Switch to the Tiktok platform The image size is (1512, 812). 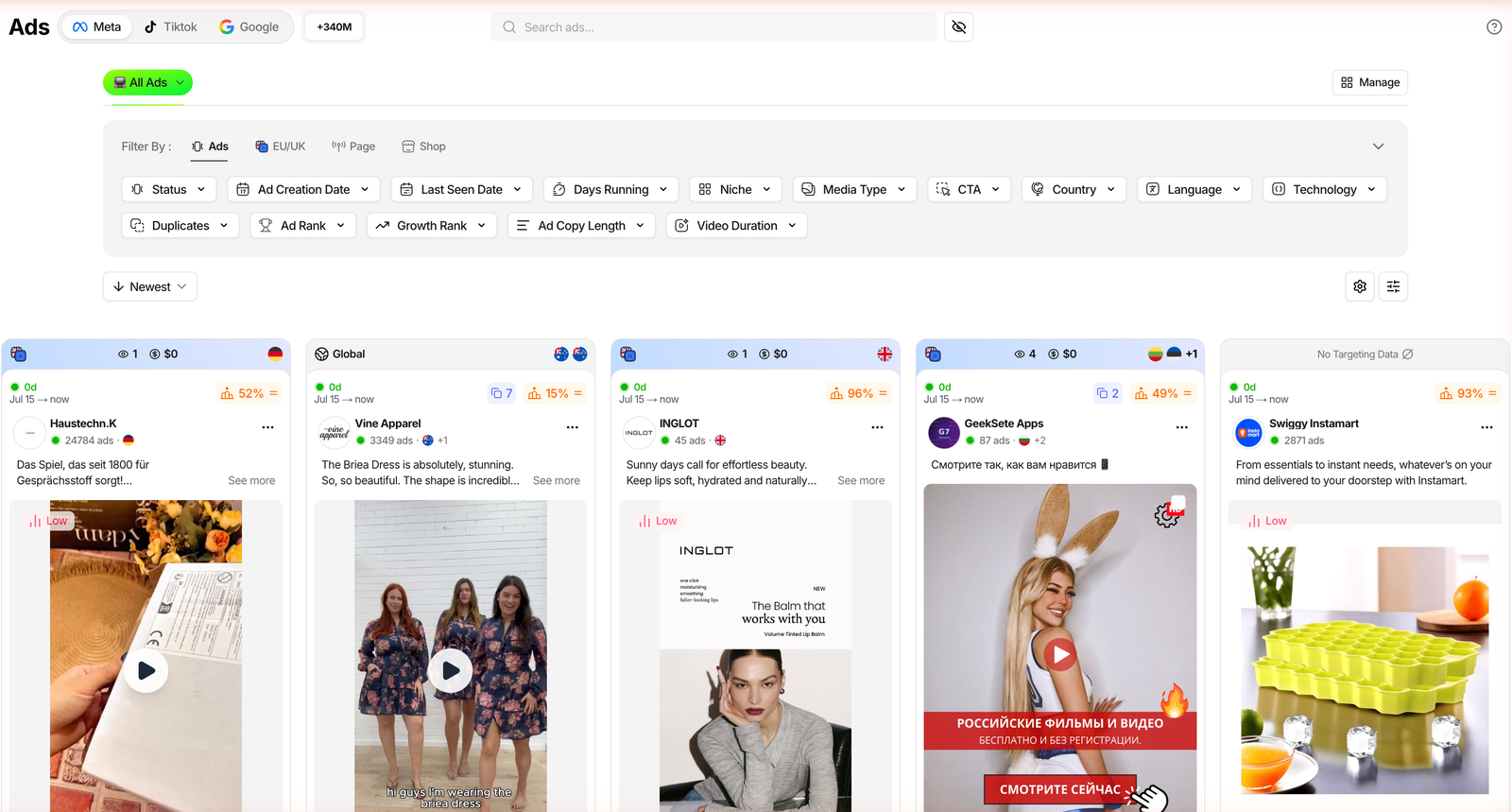pyautogui.click(x=171, y=27)
